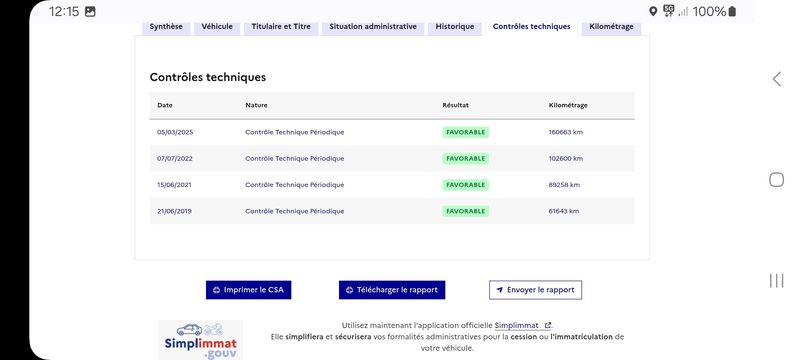The width and height of the screenshot is (800, 360).
Task: Click Contrôle Technique Périodique in the 07/07/2022 row
Action: coord(294,159)
